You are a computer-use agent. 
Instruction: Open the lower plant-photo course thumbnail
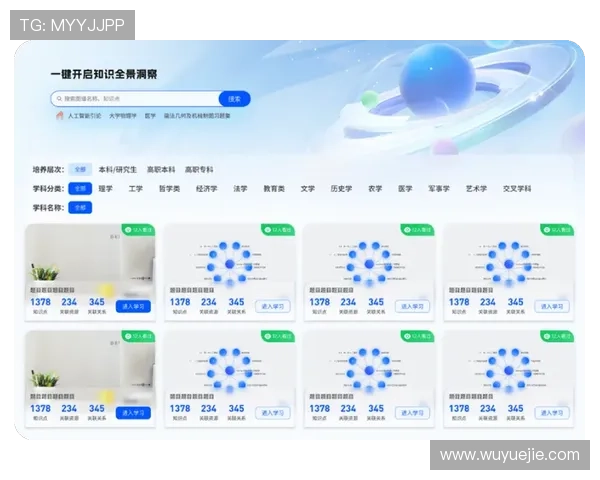(90, 360)
